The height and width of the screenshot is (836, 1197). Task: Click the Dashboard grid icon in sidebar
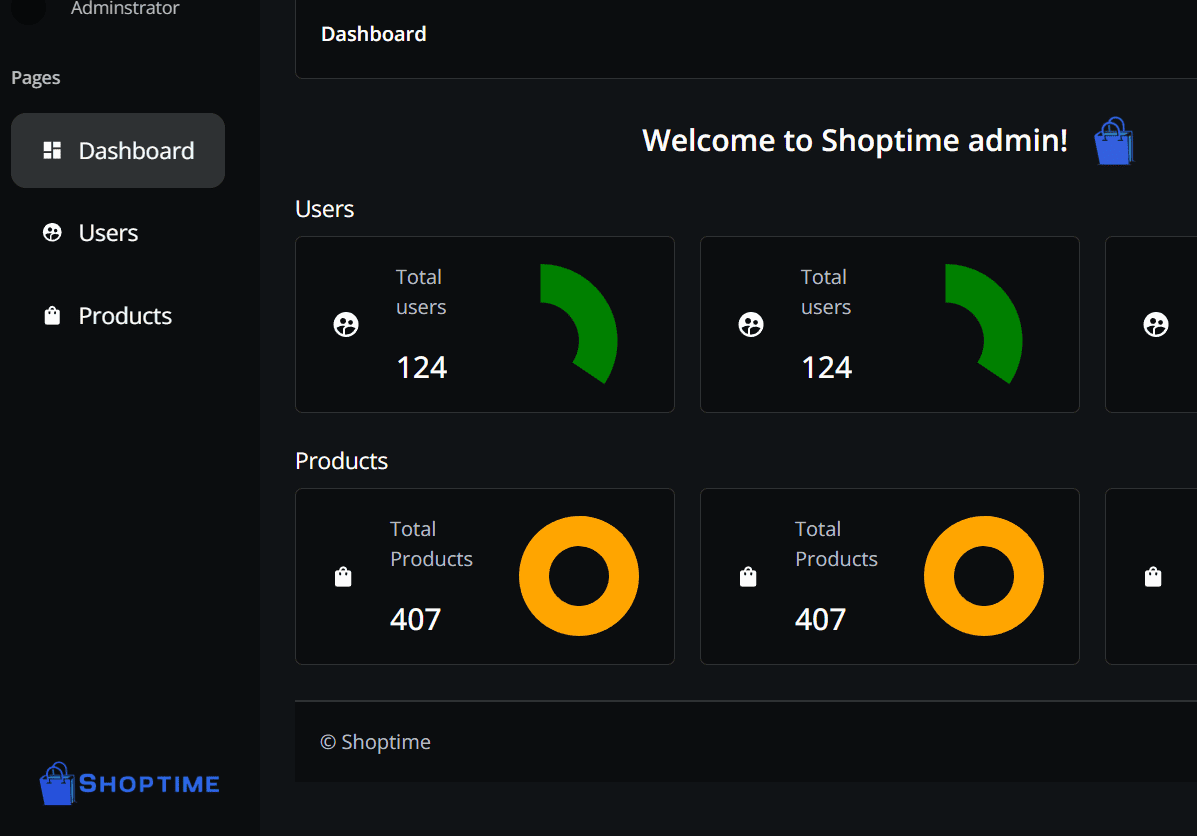pyautogui.click(x=52, y=151)
